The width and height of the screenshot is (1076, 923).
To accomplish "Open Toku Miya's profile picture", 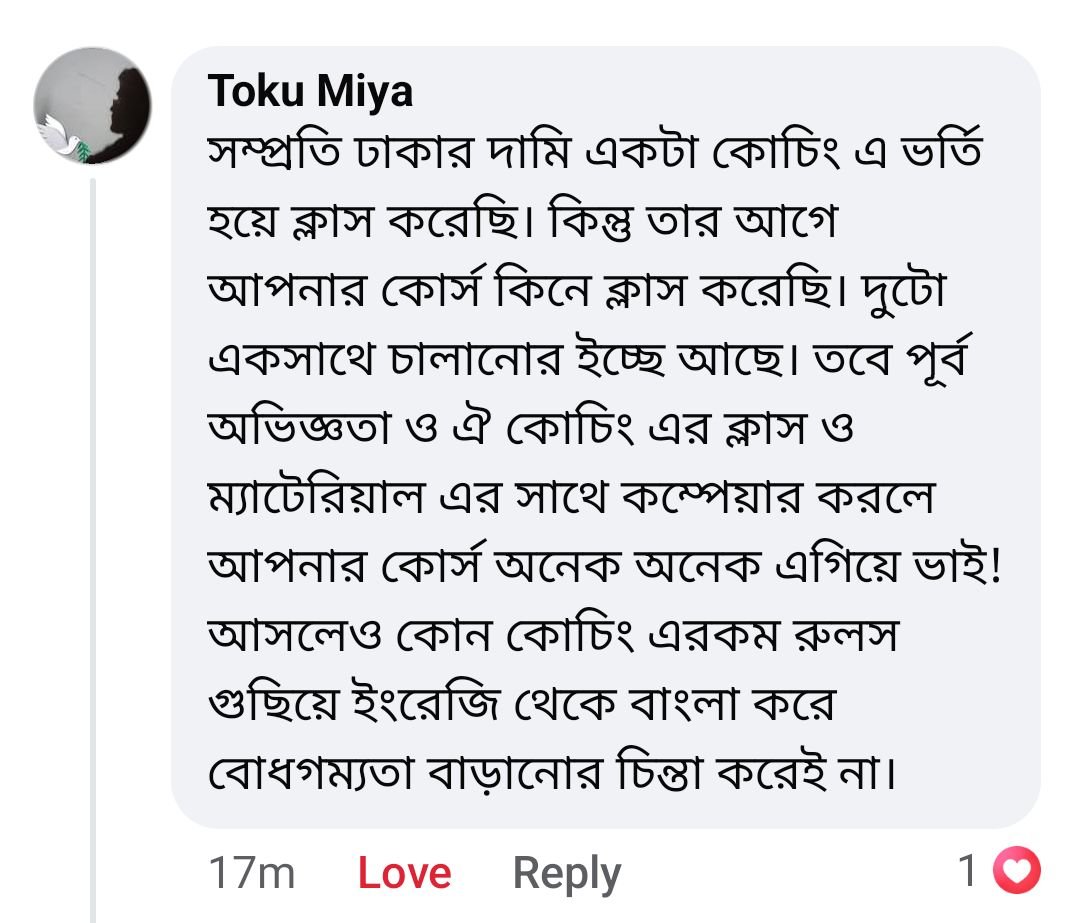I will 92,105.
